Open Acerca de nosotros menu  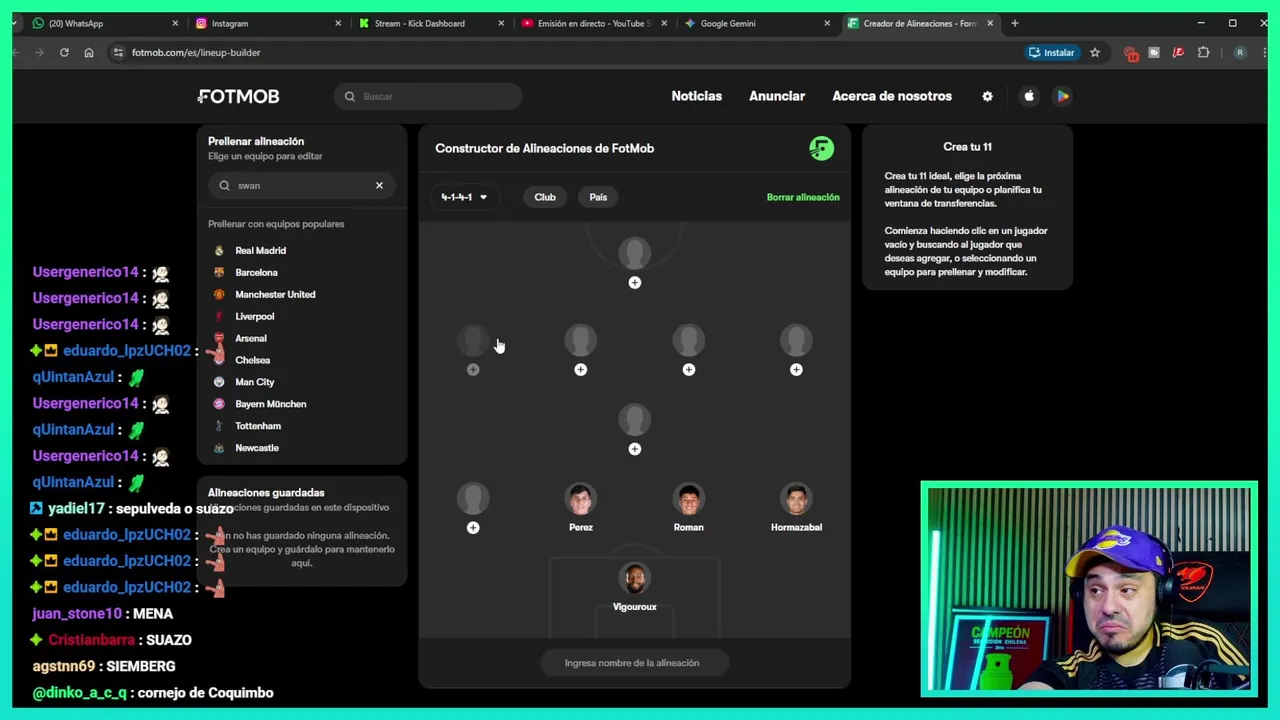(x=892, y=96)
